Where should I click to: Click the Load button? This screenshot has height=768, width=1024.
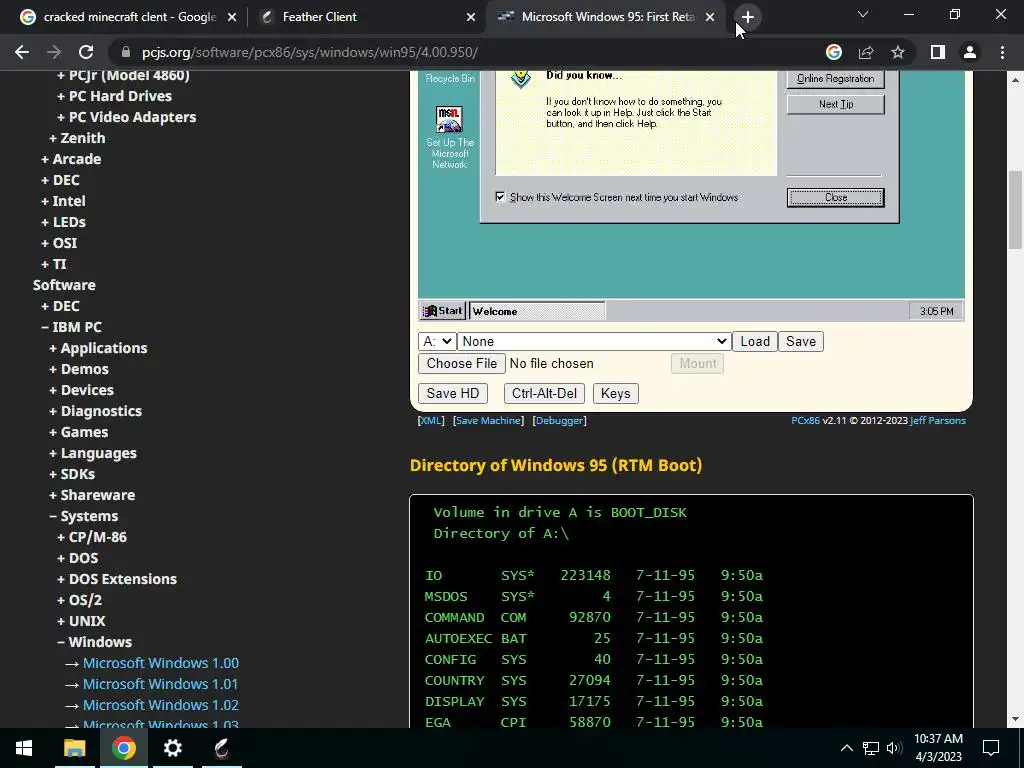click(x=755, y=342)
